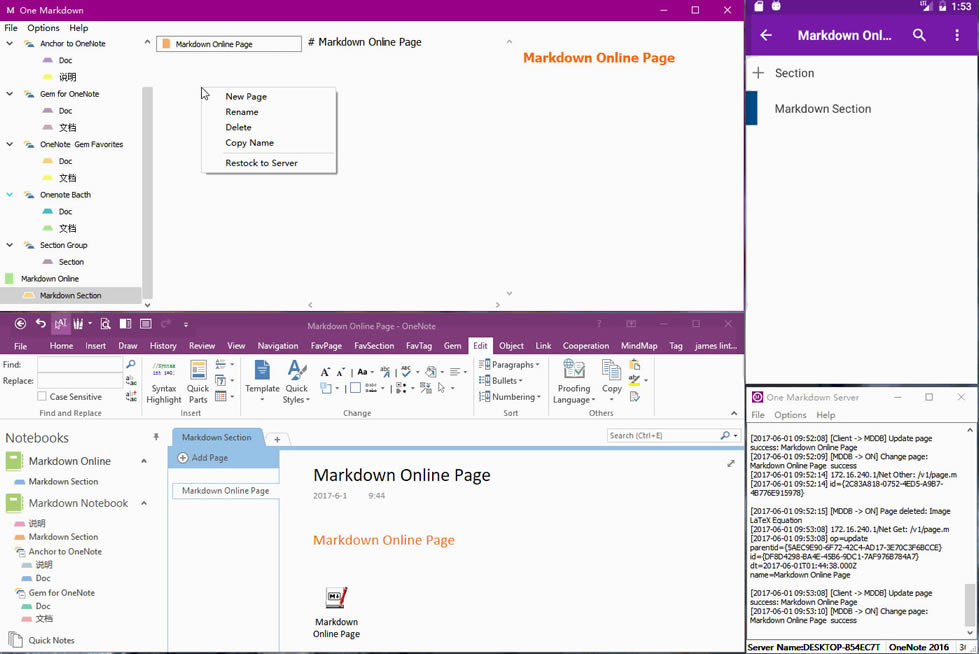
Task: Switch to the MindMap ribbon tab
Action: pos(639,345)
